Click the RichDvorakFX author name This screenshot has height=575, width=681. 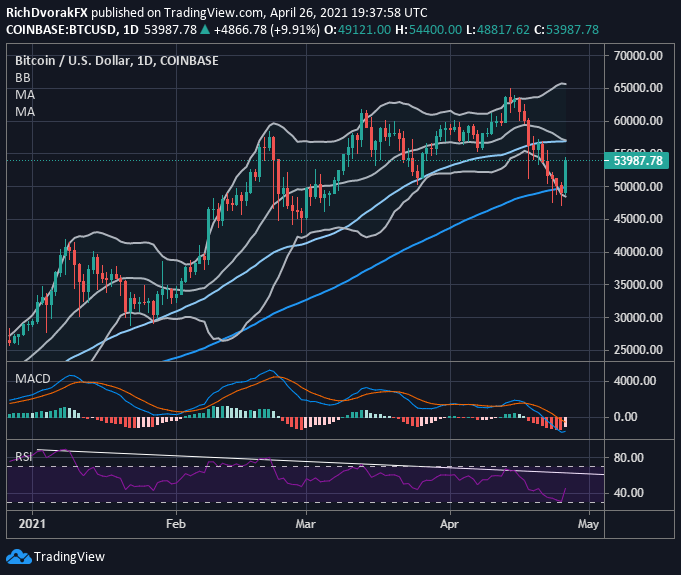(x=47, y=13)
